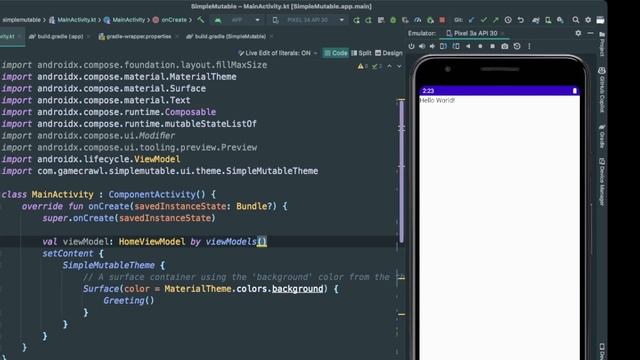Click onCreate breadcrumb
This screenshot has width=640, height=360.
click(x=170, y=20)
